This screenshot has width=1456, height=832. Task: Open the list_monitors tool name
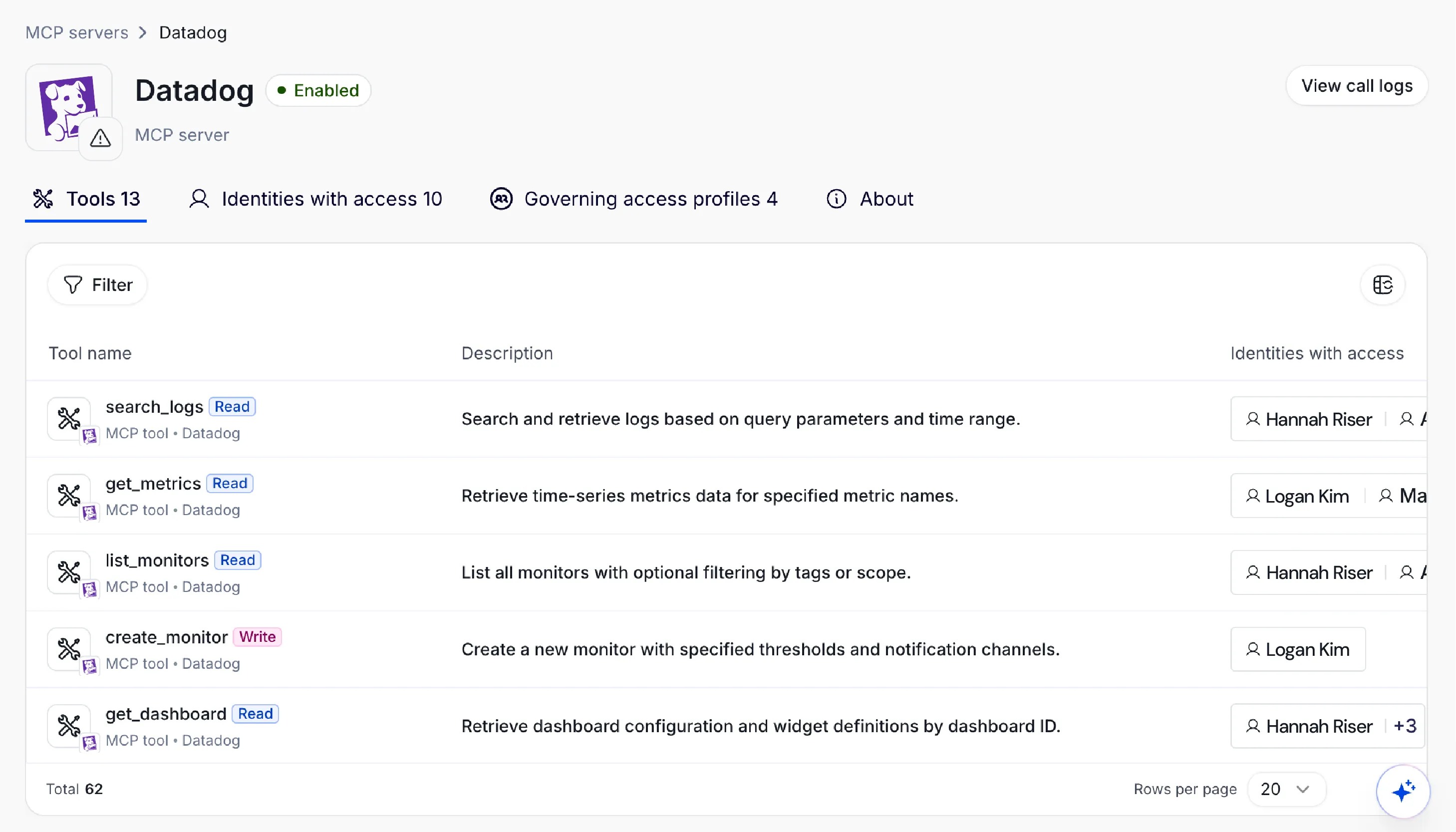pyautogui.click(x=157, y=560)
